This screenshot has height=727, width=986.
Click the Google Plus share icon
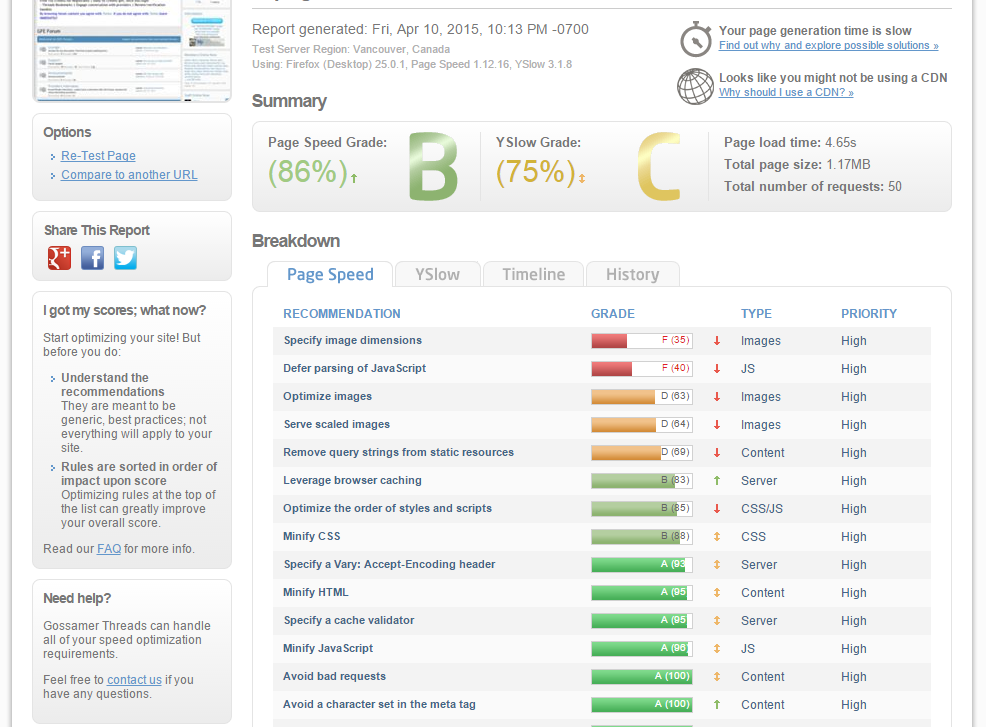pos(60,258)
